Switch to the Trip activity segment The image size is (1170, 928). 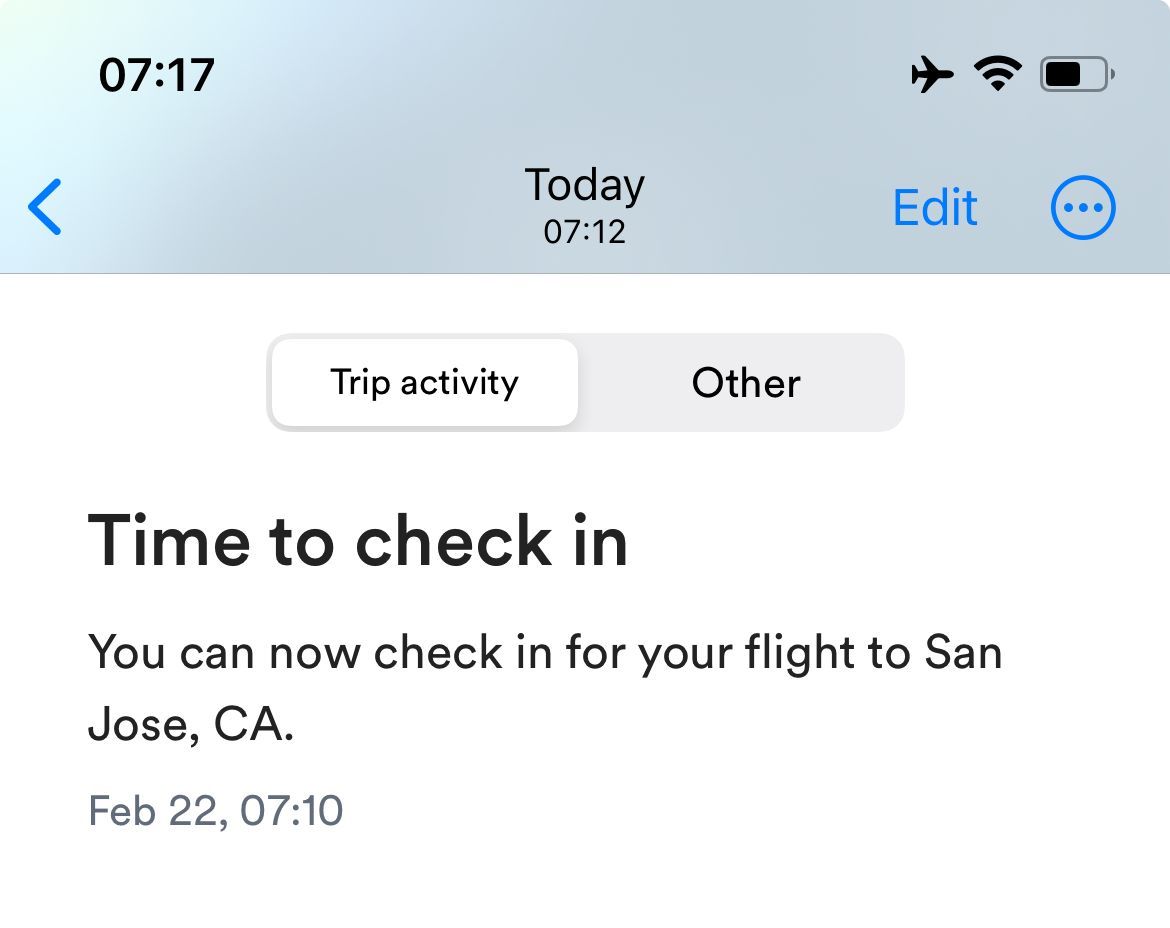[425, 383]
